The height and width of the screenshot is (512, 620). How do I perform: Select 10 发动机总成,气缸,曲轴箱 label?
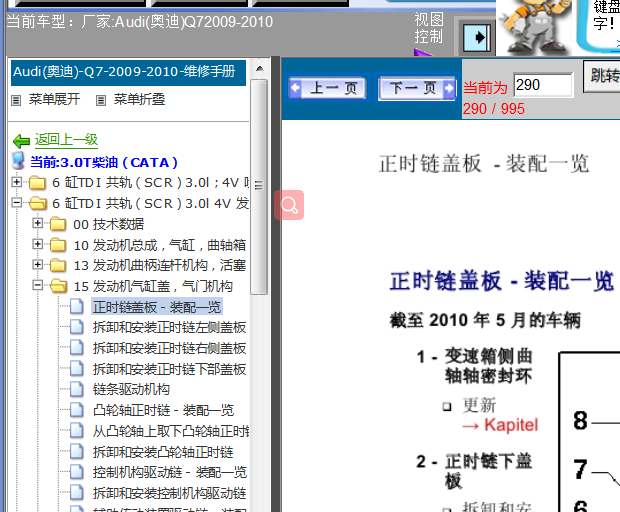click(160, 245)
